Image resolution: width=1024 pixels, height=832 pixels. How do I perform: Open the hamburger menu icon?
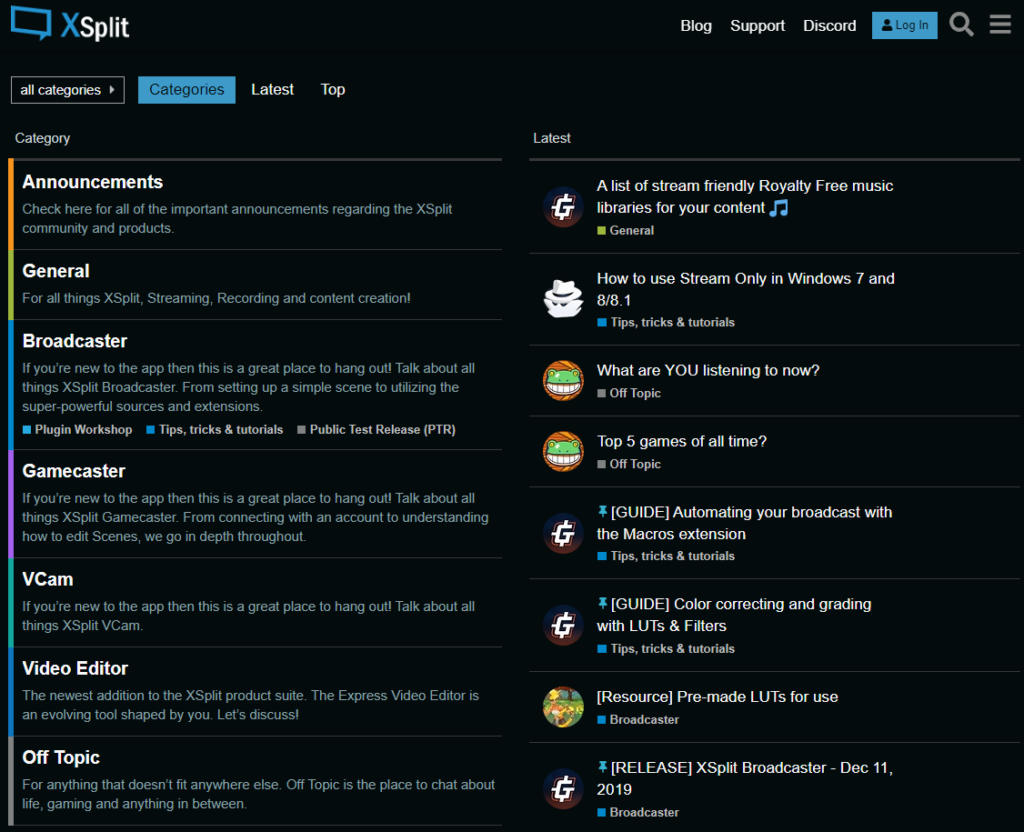(1000, 25)
